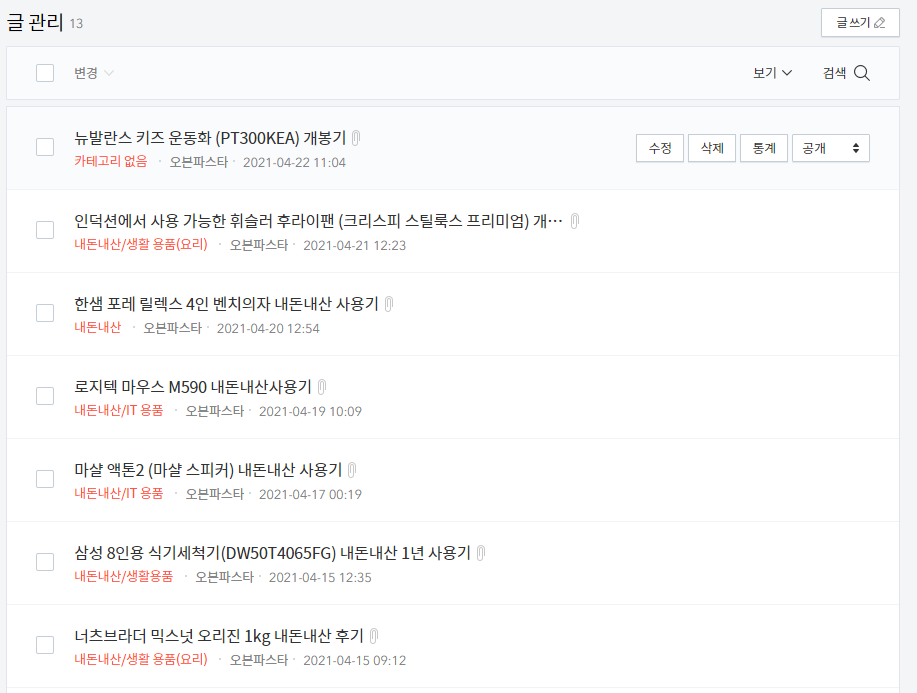Click paperclip icon next to 삼성 식기세척기 title
917x693 pixels.
[481, 553]
